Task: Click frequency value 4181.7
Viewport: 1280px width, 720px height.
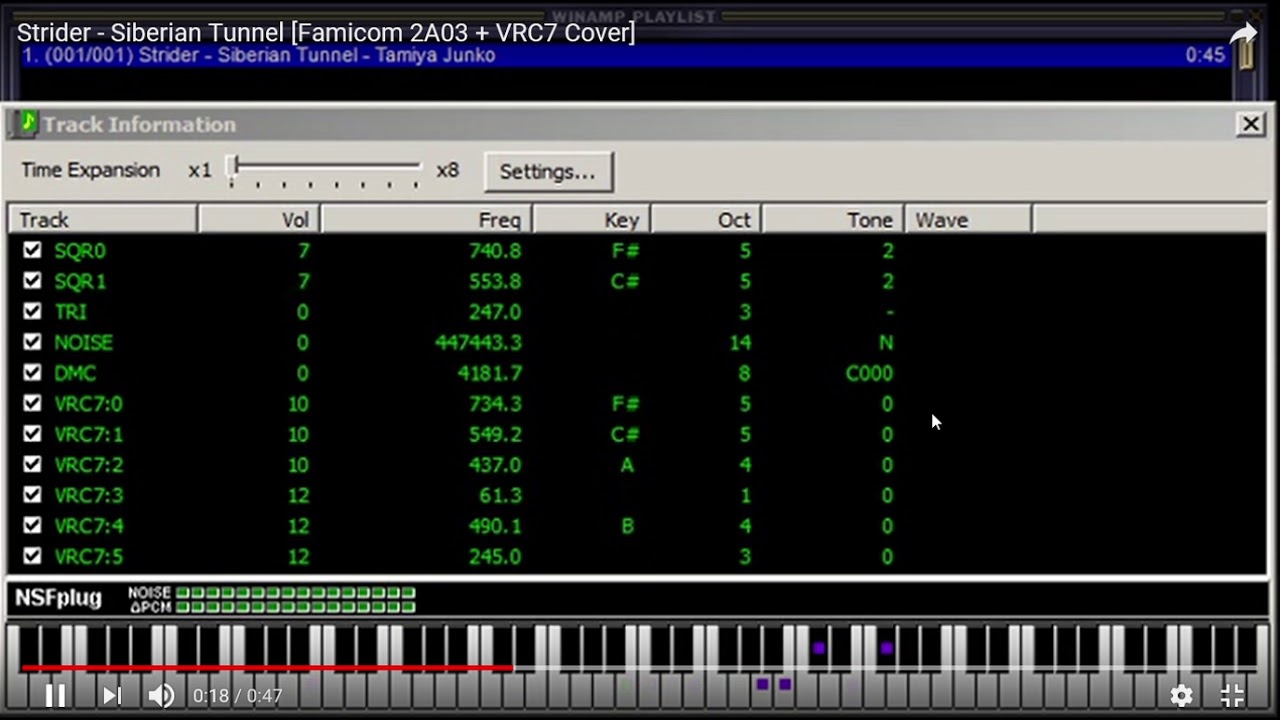Action: point(490,373)
